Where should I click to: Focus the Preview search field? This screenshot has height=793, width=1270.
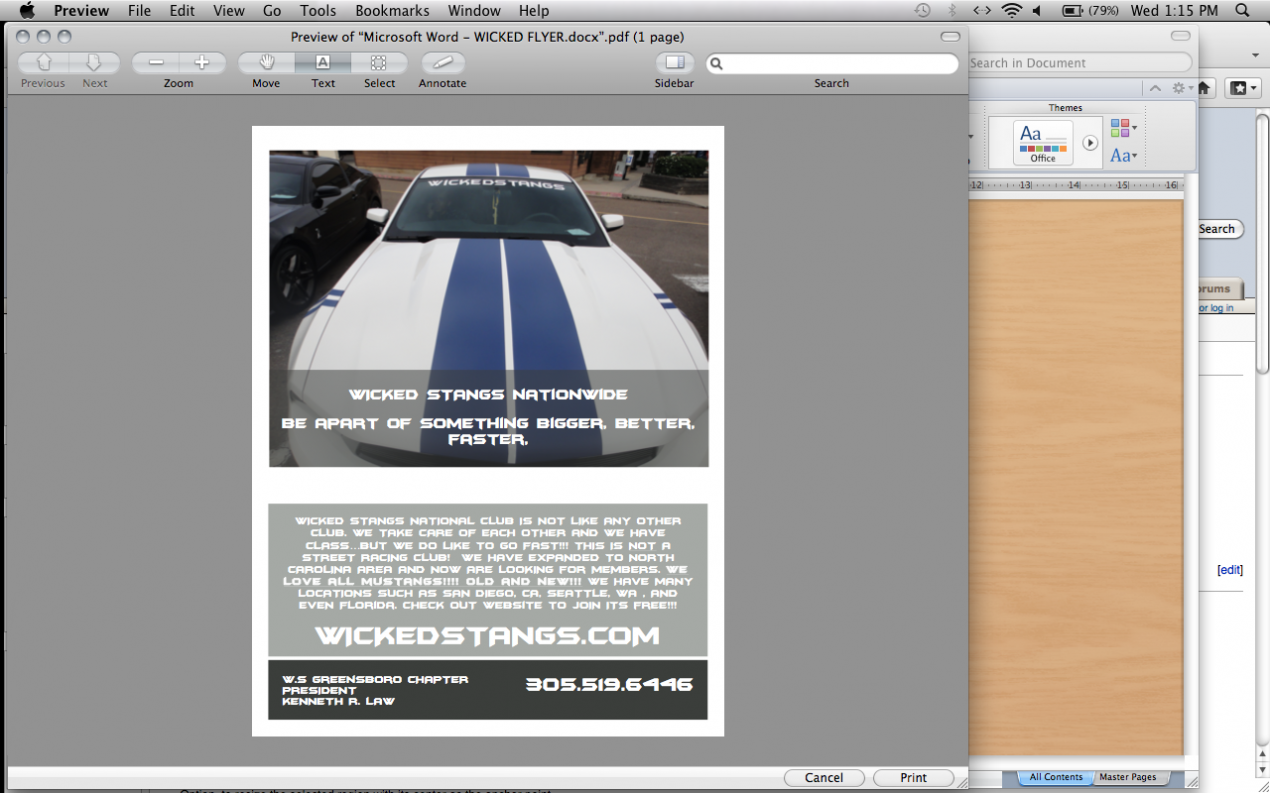coord(832,63)
